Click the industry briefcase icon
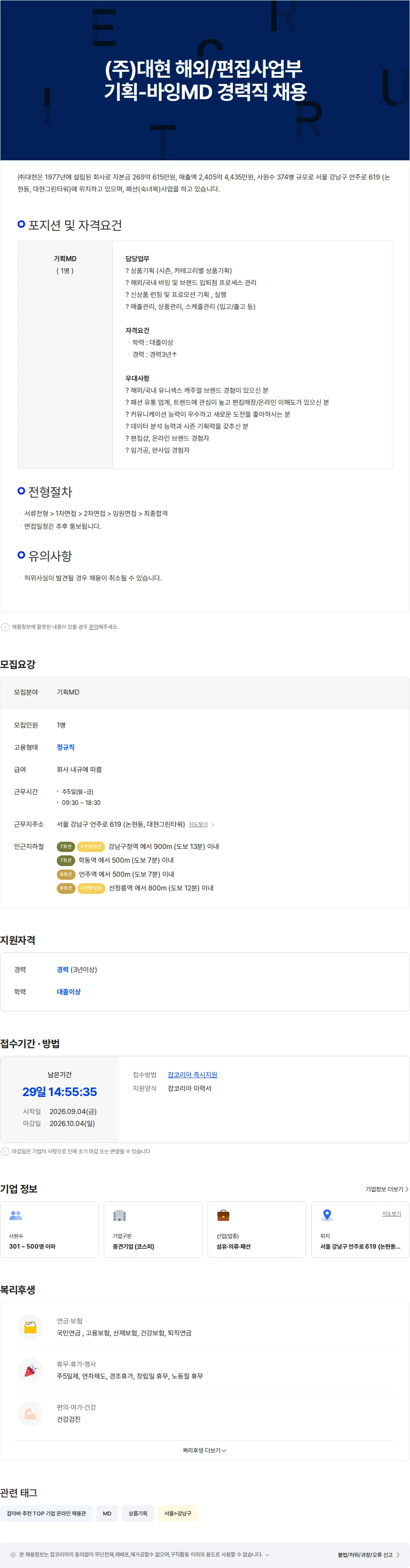The width and height of the screenshot is (410, 1568). click(223, 1215)
